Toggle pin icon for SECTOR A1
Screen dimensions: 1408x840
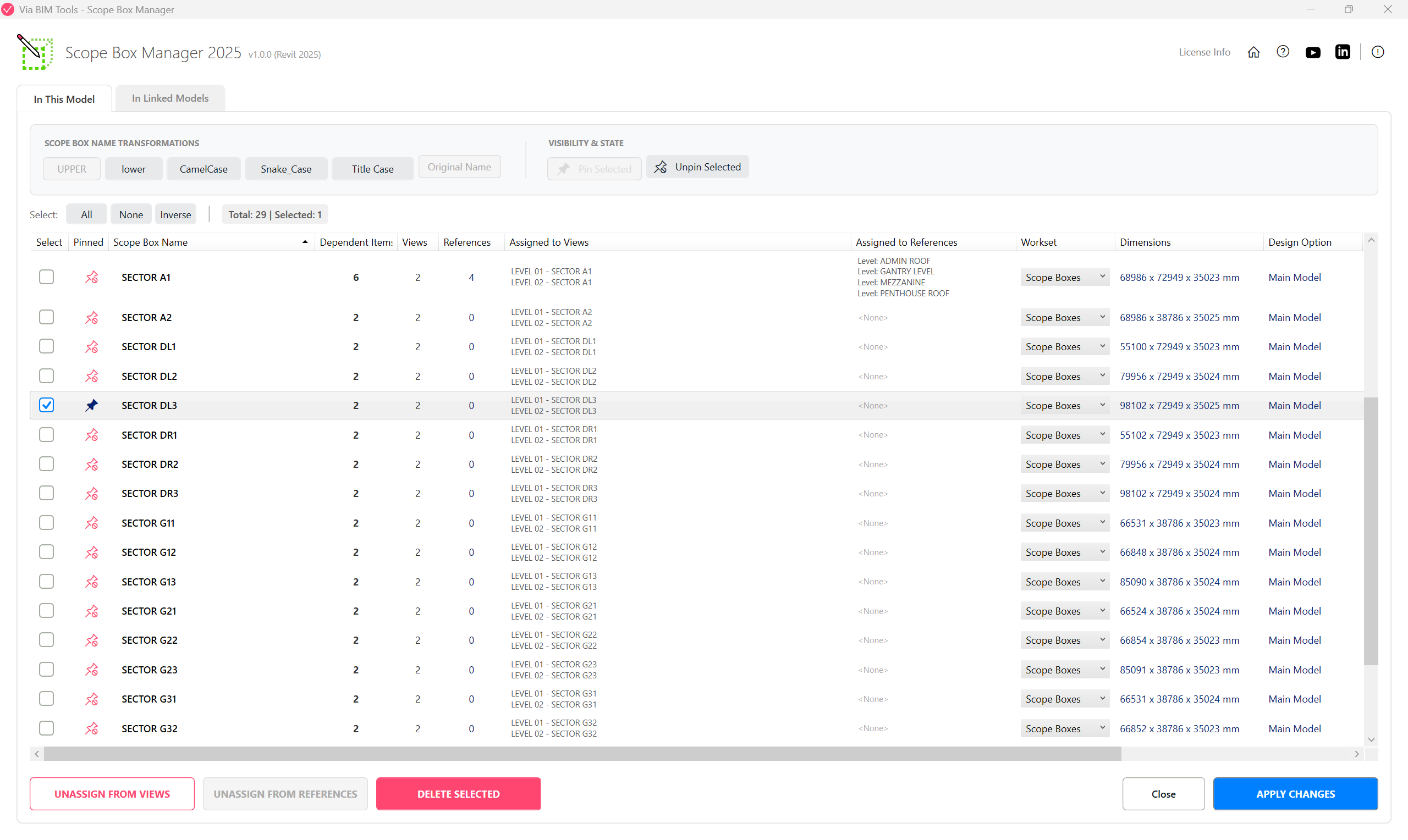[x=92, y=278]
